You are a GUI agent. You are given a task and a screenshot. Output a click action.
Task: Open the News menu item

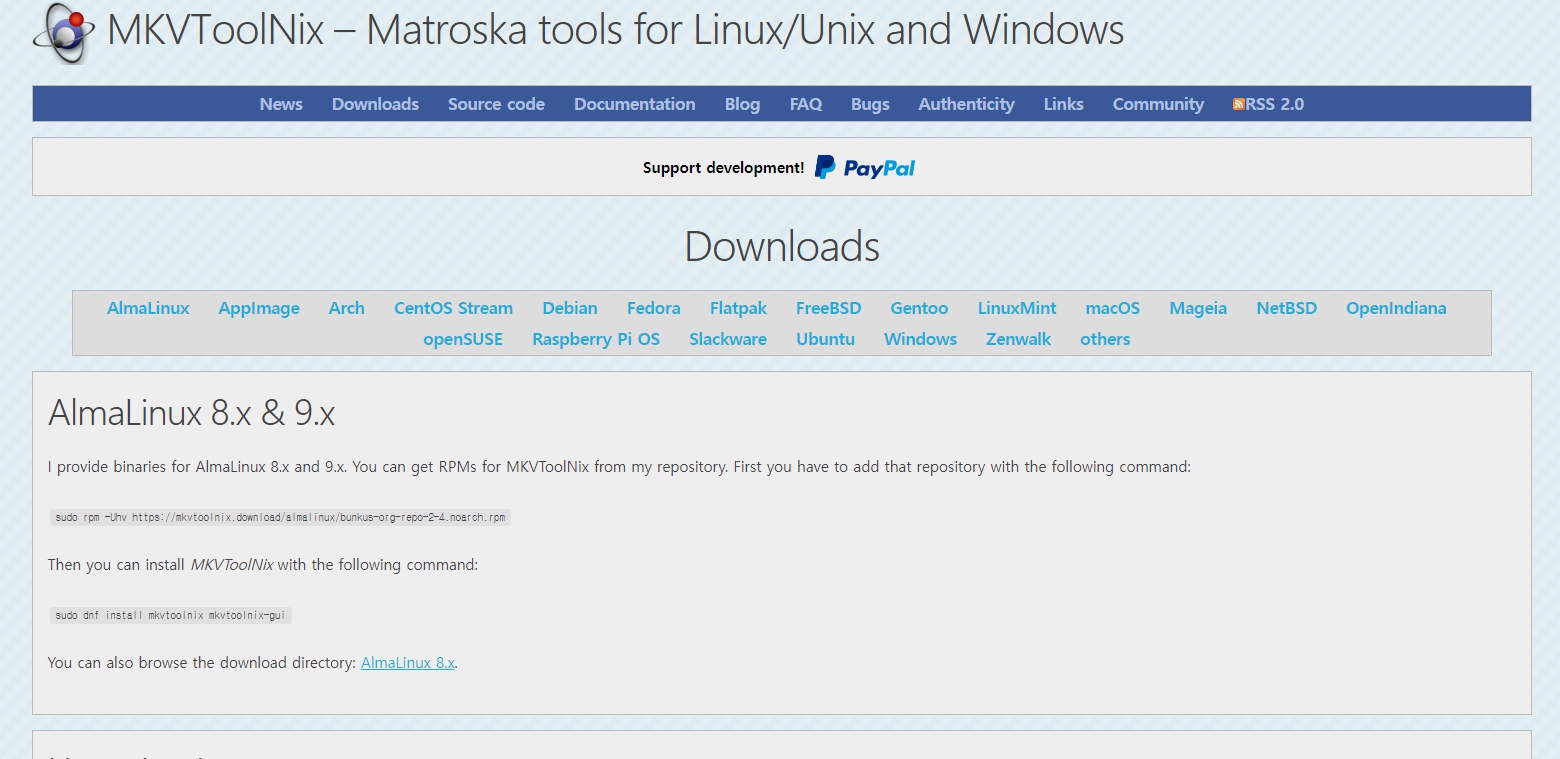281,104
